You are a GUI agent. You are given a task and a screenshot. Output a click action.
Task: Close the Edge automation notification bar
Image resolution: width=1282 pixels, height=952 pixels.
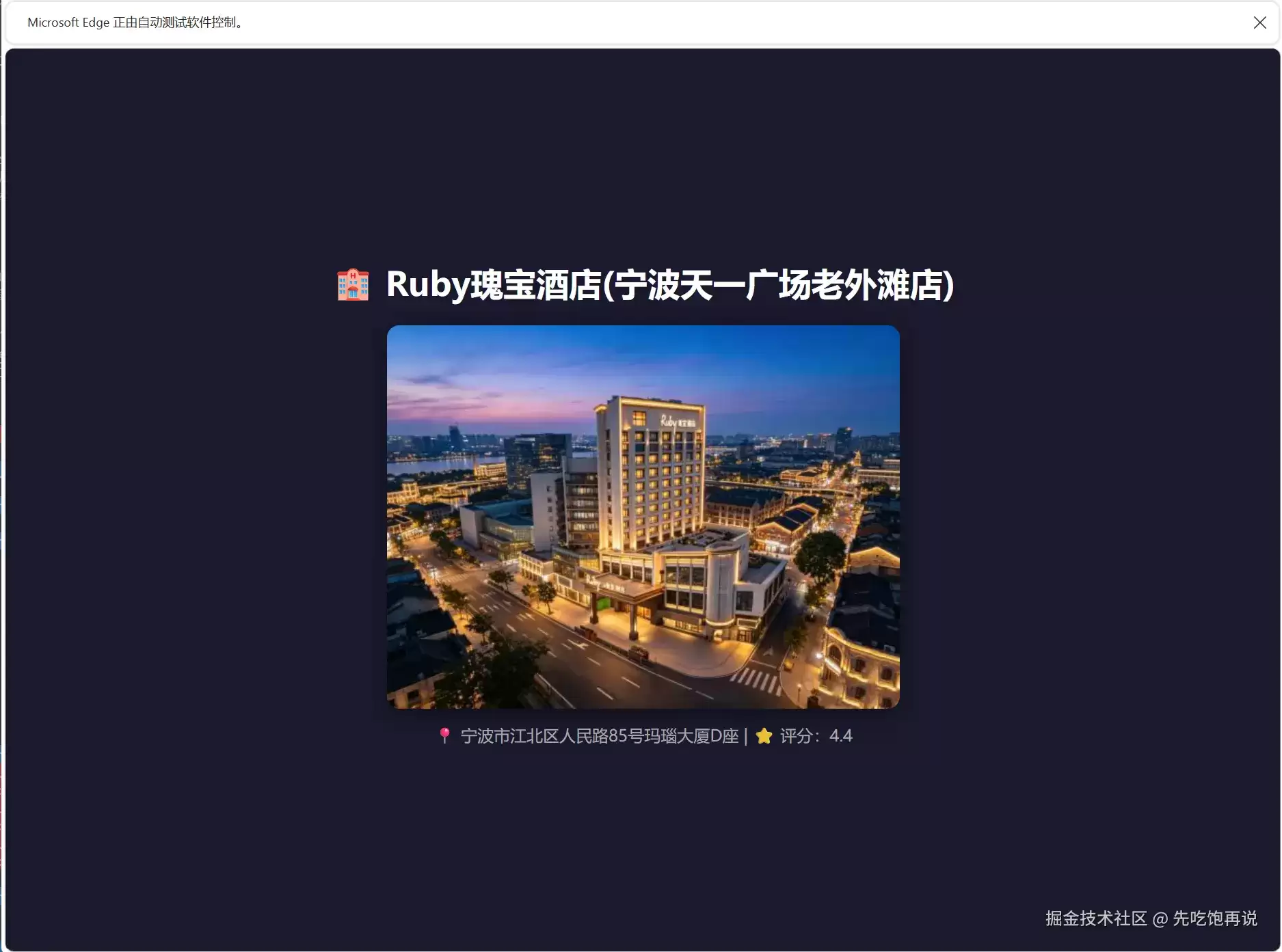click(x=1259, y=23)
